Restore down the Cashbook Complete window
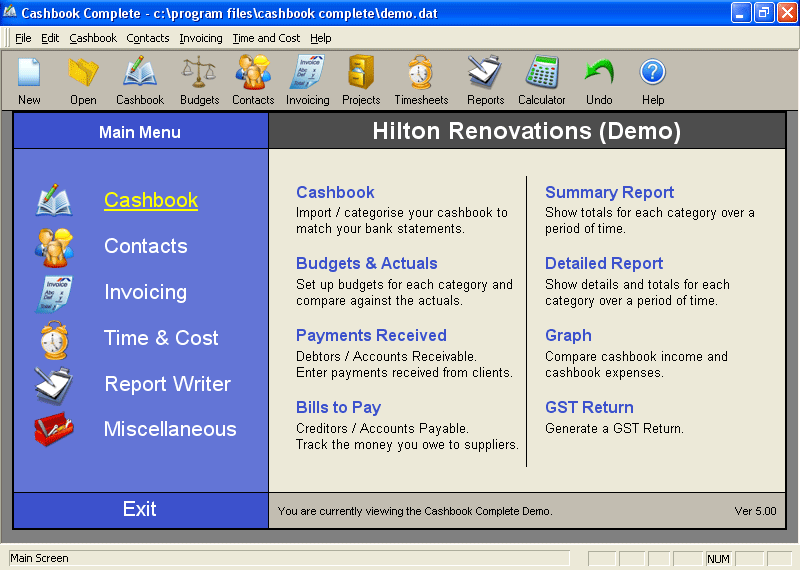The width and height of the screenshot is (800, 570). pyautogui.click(x=764, y=13)
